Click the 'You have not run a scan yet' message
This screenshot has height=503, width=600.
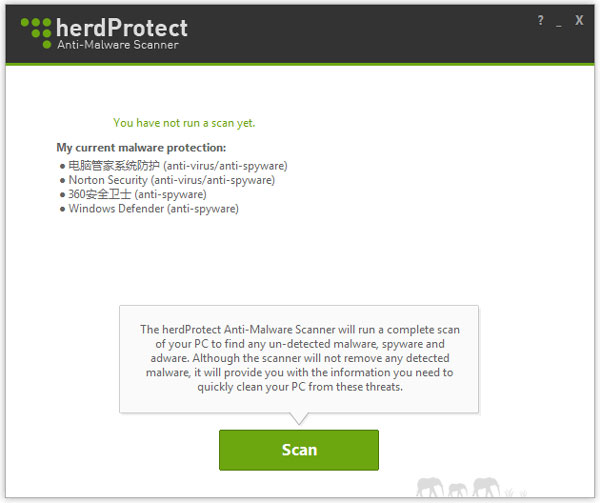184,123
